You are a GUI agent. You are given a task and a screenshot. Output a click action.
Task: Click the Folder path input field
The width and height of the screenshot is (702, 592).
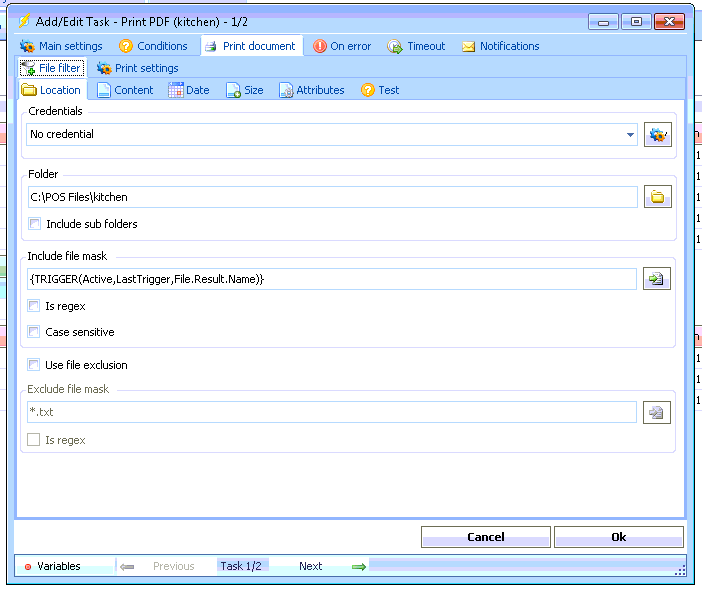(330, 197)
